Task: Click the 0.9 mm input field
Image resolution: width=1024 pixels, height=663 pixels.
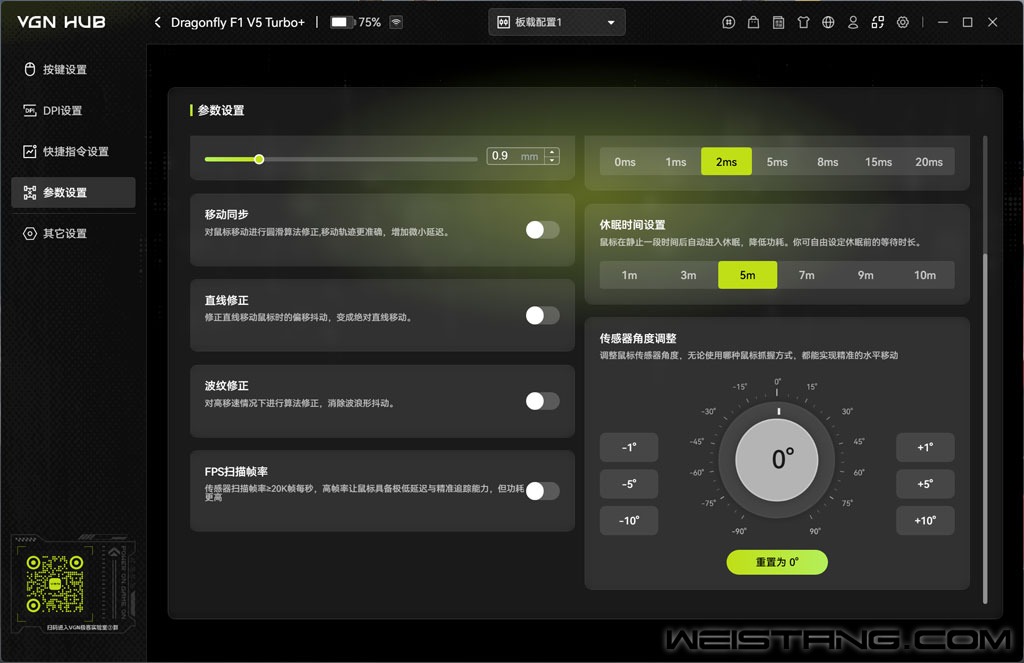Action: [516, 156]
